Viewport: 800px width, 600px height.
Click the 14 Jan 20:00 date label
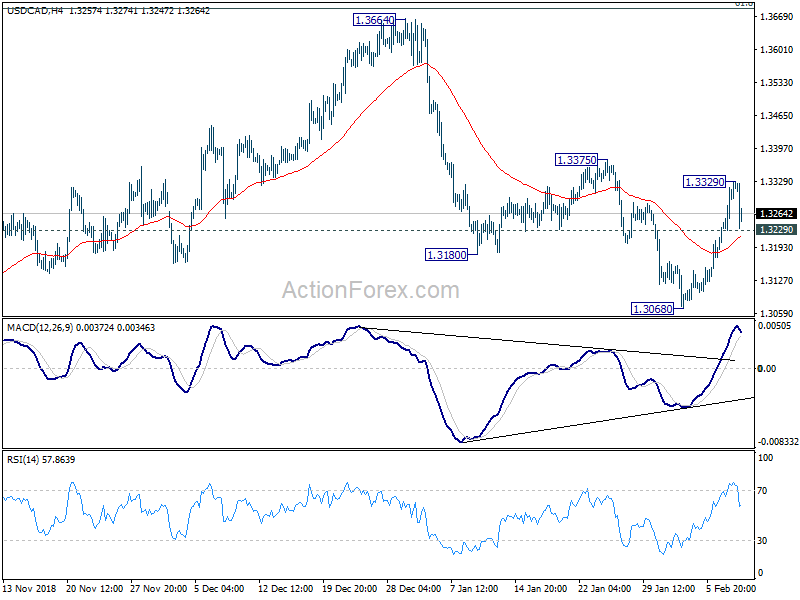coord(540,588)
